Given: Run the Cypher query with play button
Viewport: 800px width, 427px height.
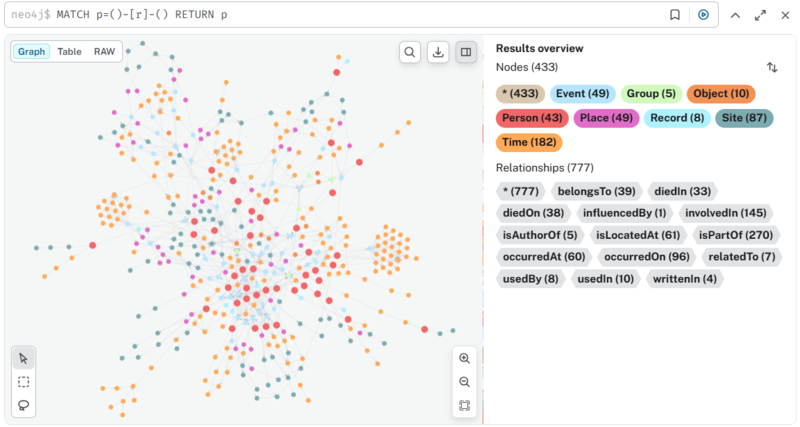Looking at the screenshot, I should coord(703,15).
